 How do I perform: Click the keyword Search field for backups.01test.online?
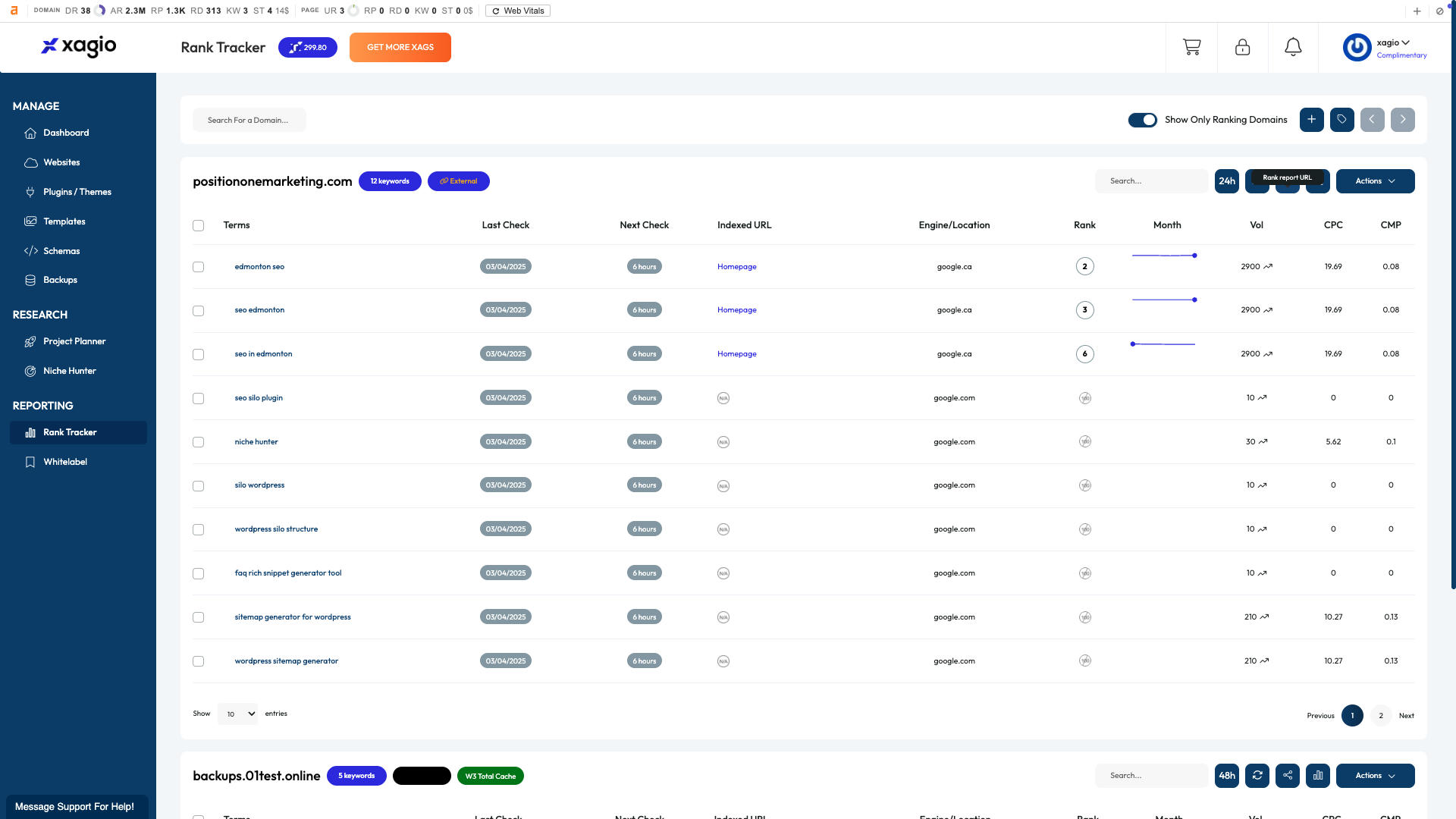coord(1151,775)
